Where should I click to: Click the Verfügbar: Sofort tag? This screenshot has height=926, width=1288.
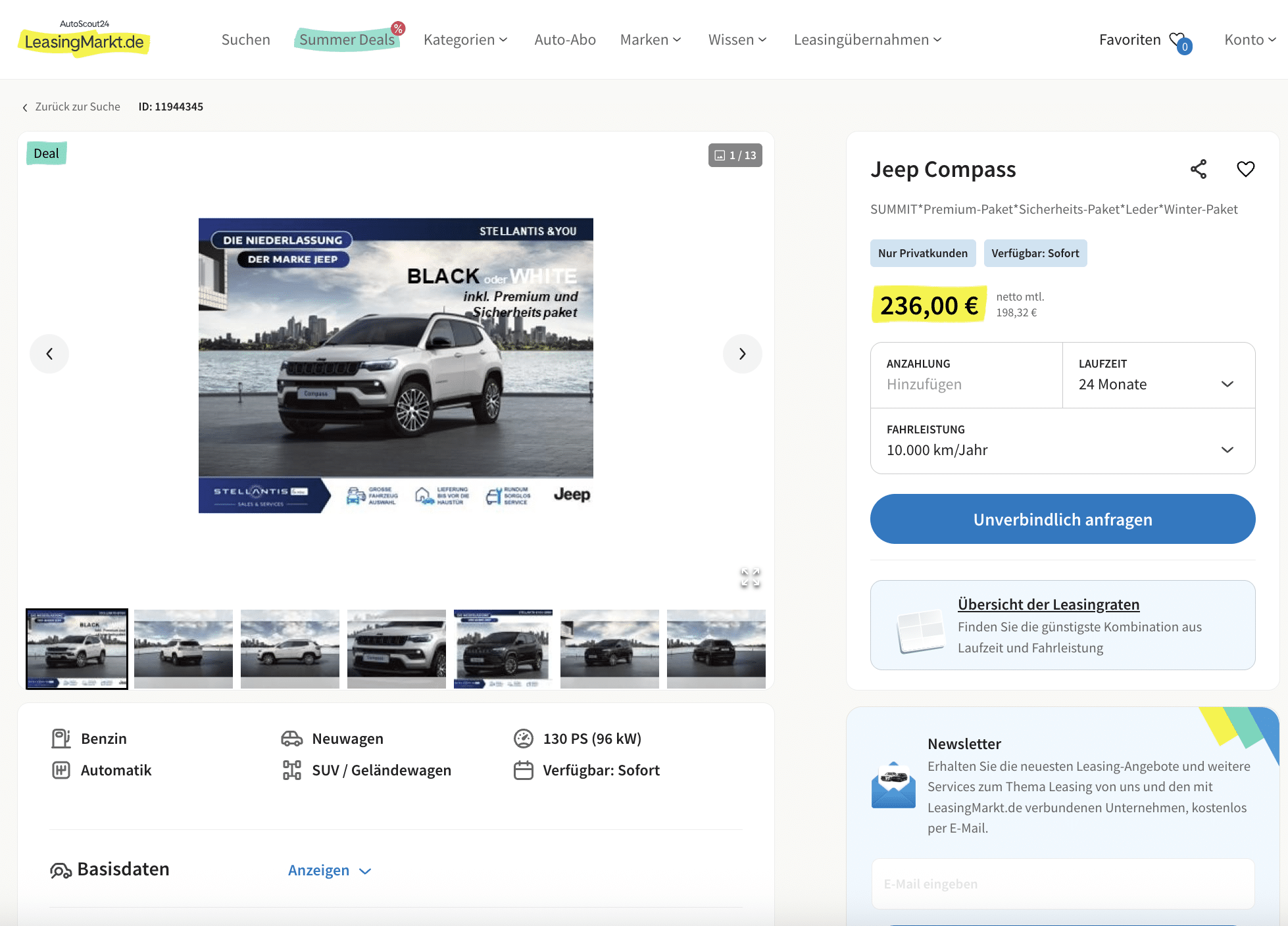click(x=1035, y=253)
